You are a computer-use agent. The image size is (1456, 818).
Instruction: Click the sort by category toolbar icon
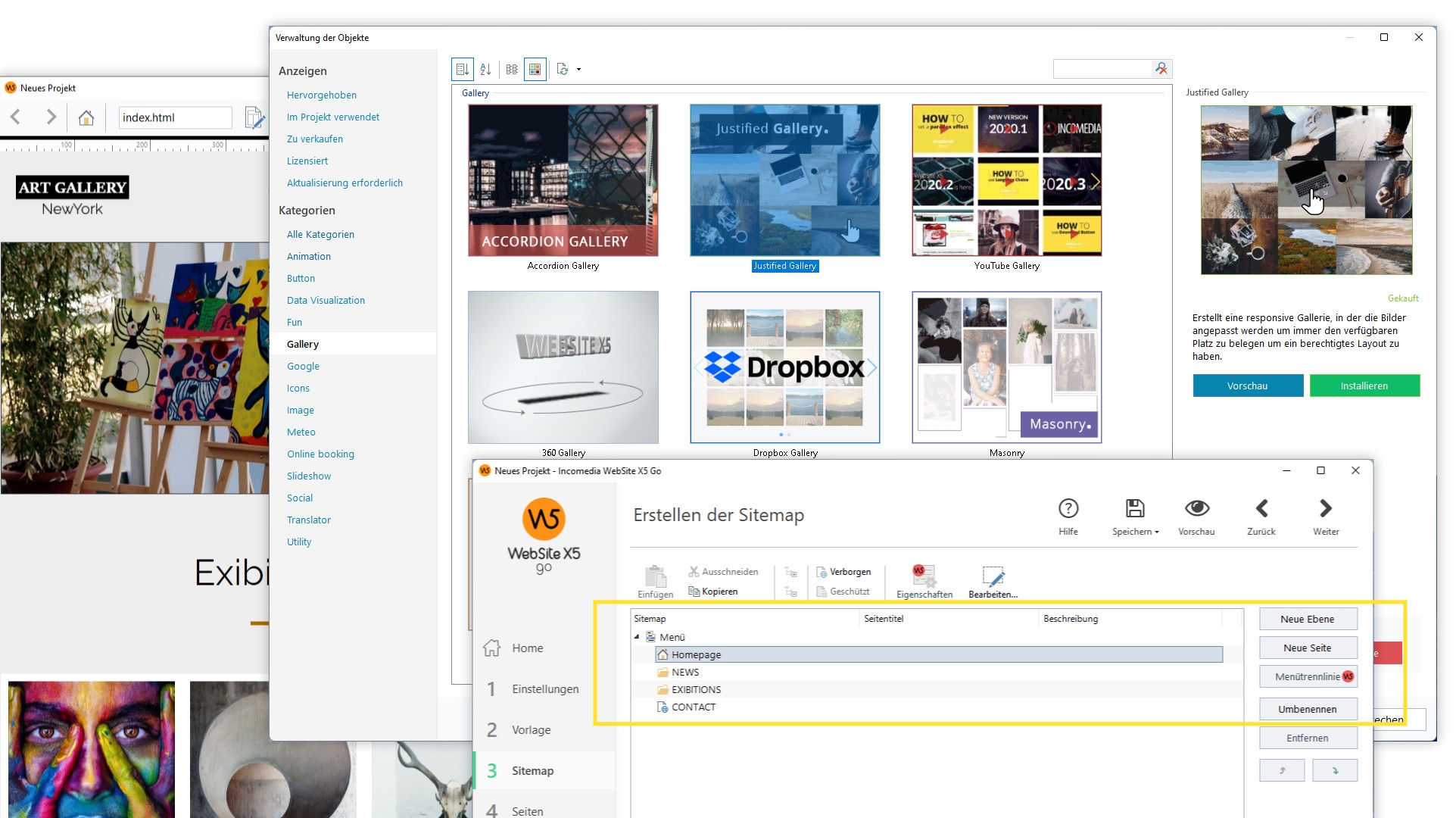[x=462, y=69]
